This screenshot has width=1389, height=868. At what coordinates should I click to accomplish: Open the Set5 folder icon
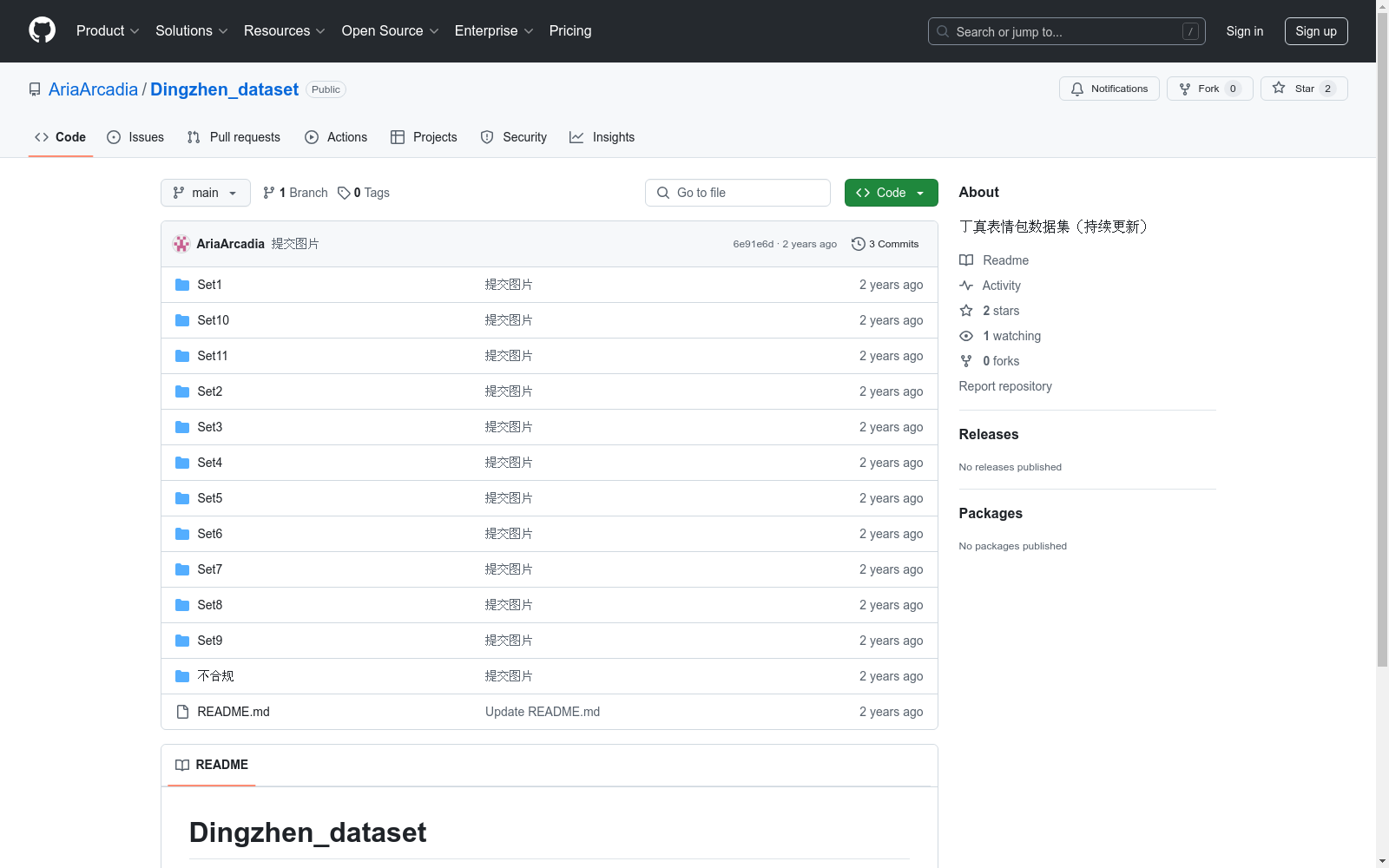182,498
